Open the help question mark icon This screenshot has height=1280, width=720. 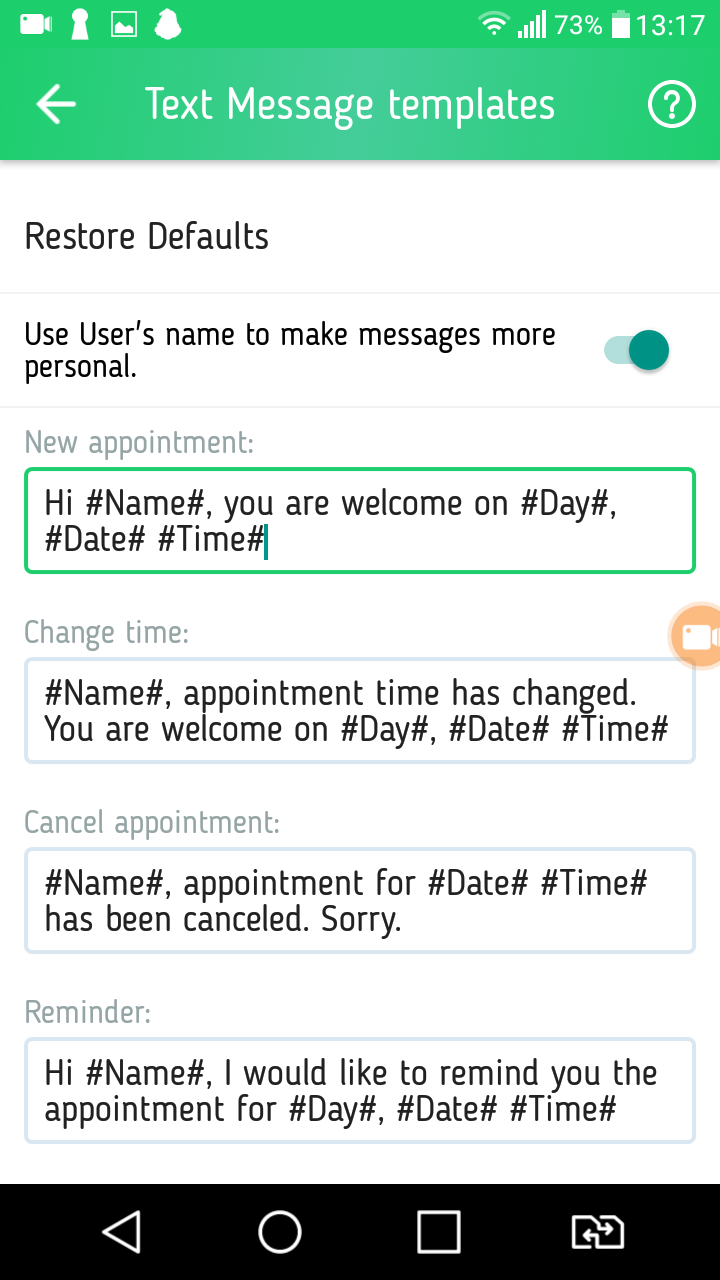[x=671, y=104]
